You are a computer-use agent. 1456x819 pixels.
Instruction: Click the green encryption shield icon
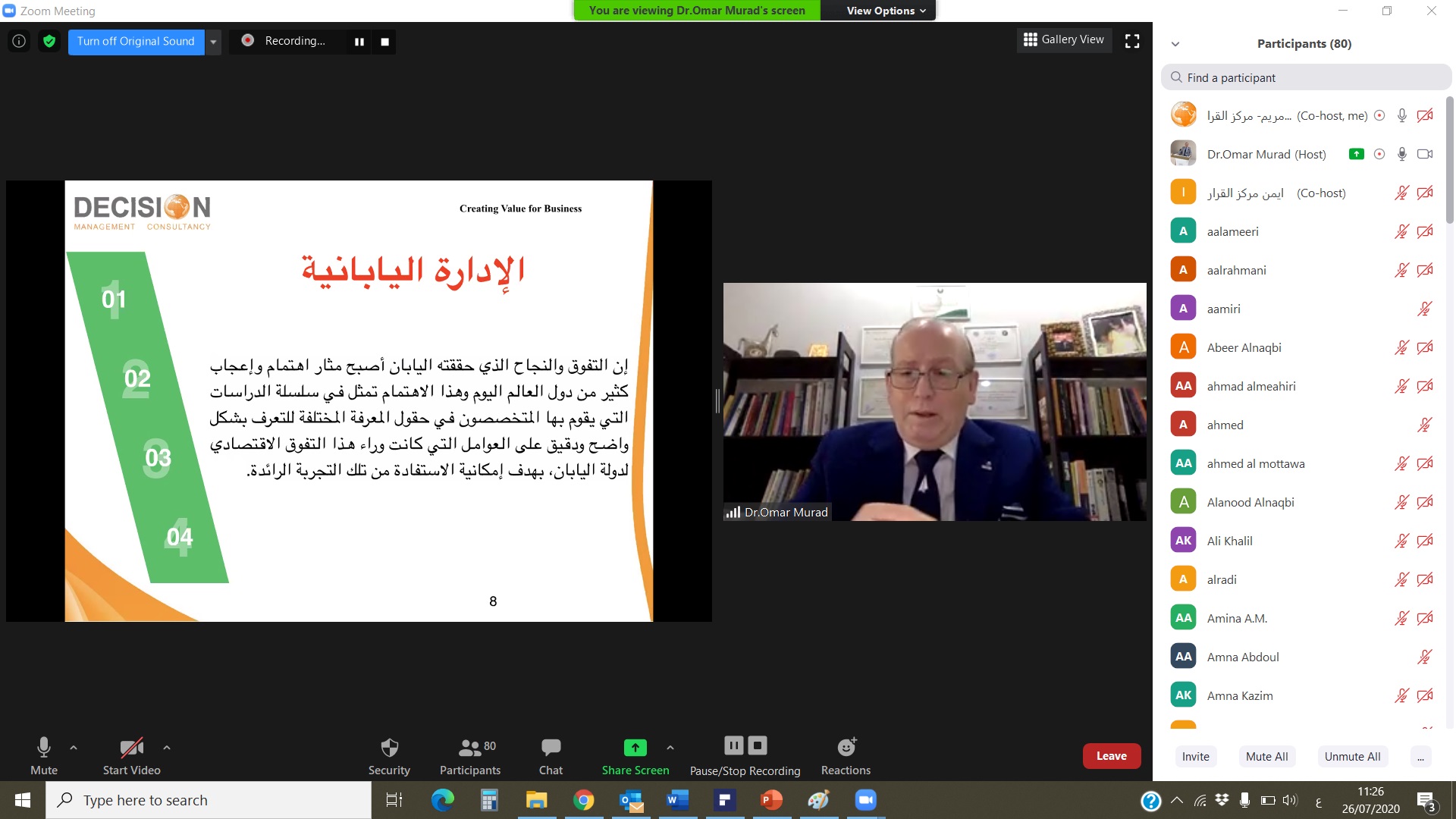pos(49,41)
